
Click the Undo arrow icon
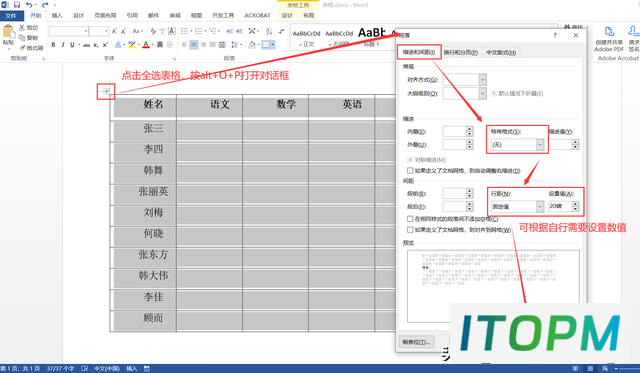click(x=29, y=5)
